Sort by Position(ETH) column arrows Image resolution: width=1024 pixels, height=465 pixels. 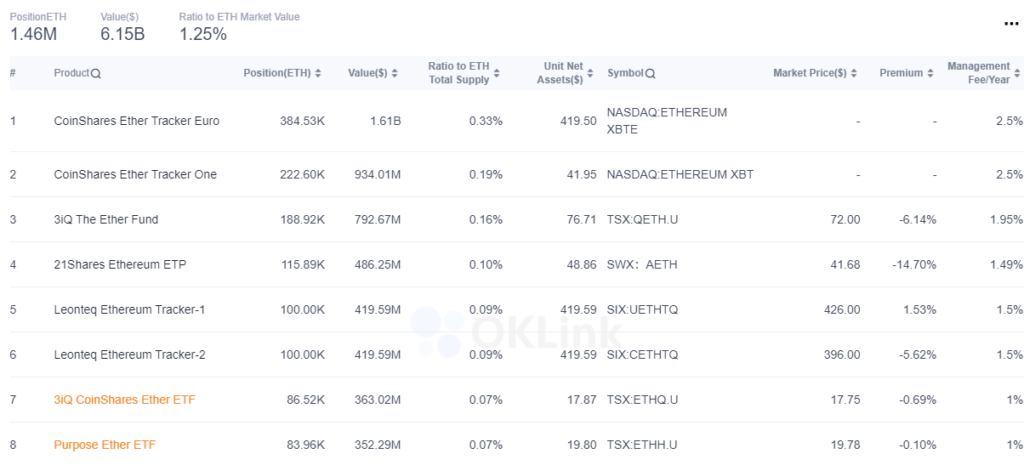[x=318, y=74]
